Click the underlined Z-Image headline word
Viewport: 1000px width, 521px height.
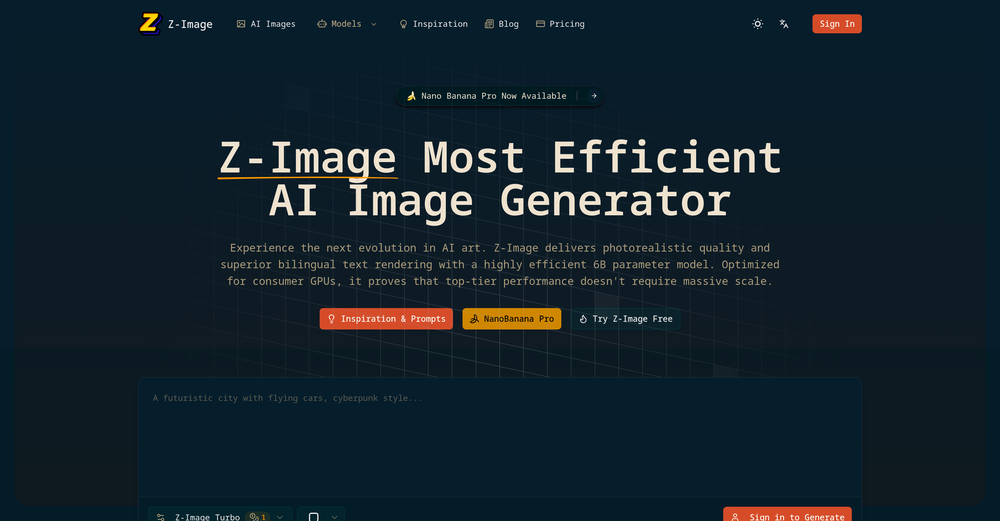point(307,158)
